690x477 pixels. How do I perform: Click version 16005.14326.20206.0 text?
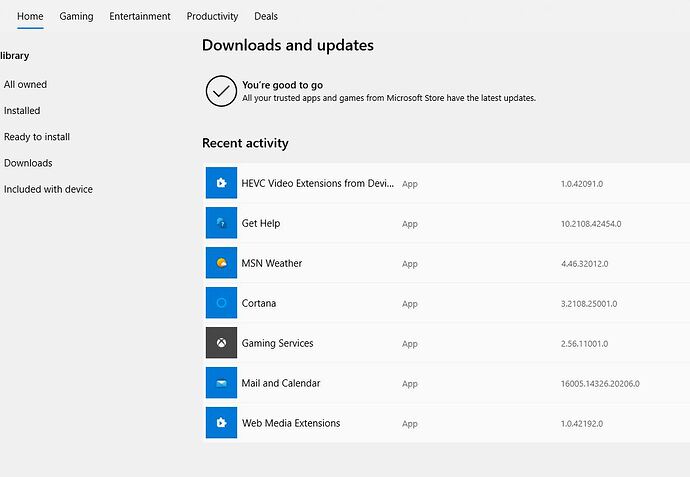pos(600,384)
